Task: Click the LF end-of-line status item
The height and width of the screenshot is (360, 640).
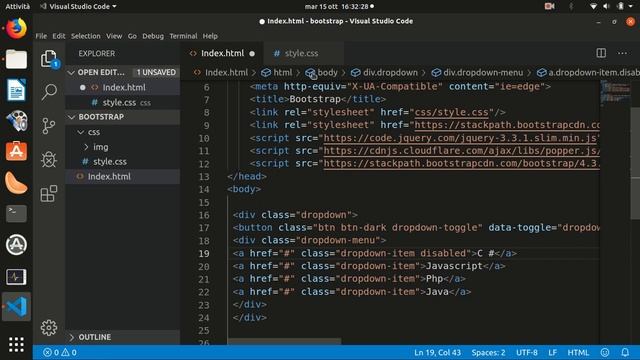Action: pyautogui.click(x=552, y=352)
